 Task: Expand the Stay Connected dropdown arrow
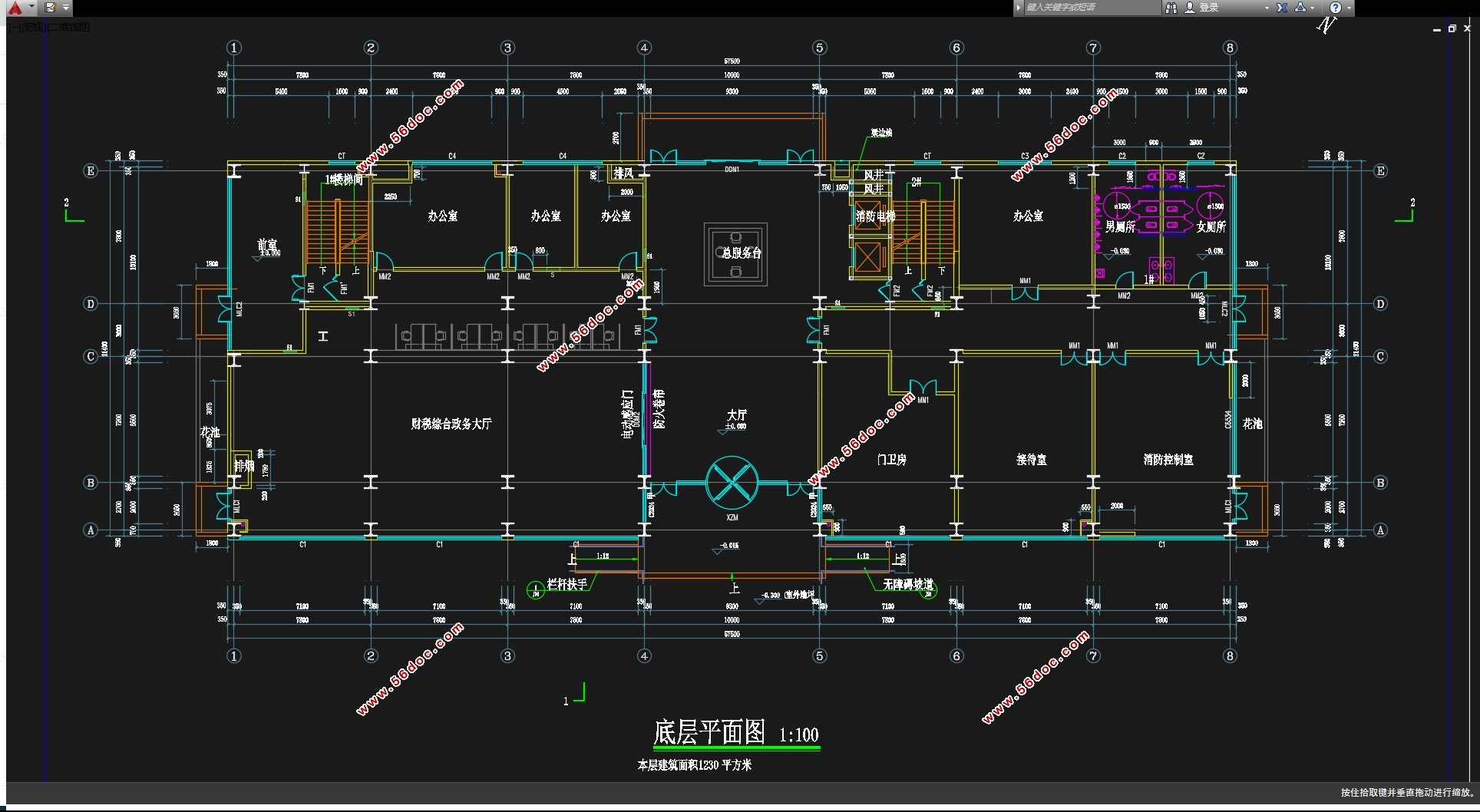pyautogui.click(x=1313, y=8)
